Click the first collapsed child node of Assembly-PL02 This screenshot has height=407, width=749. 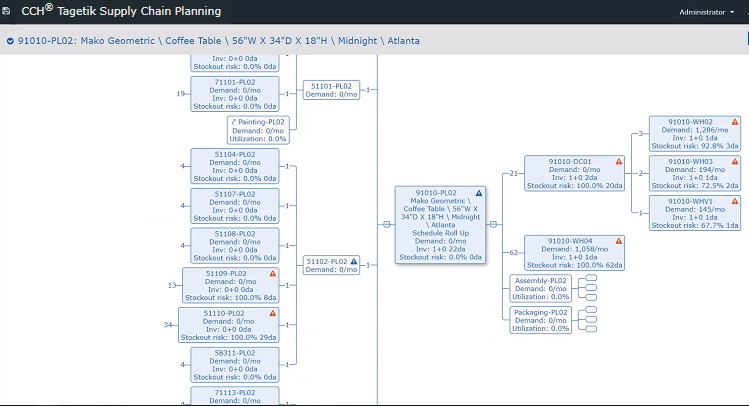[591, 278]
